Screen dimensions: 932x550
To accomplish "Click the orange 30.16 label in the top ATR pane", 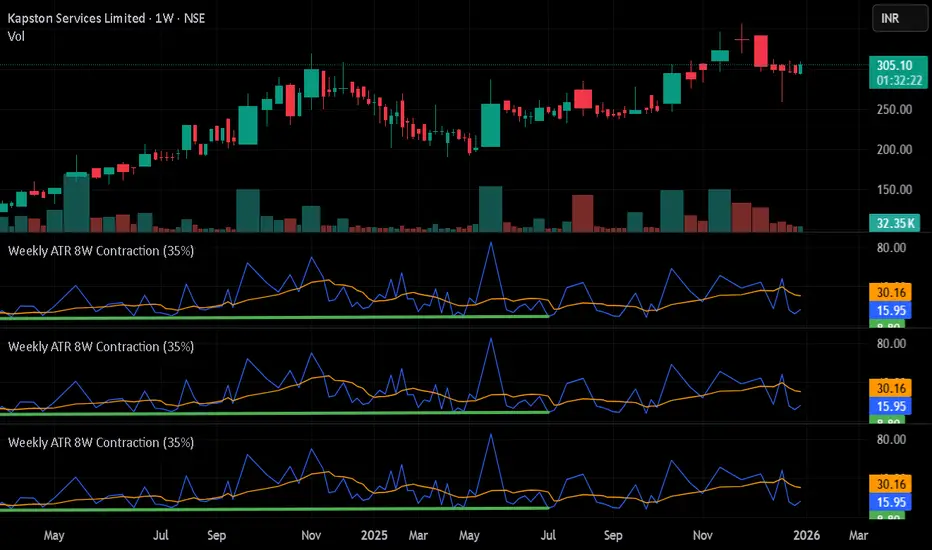I will point(890,293).
